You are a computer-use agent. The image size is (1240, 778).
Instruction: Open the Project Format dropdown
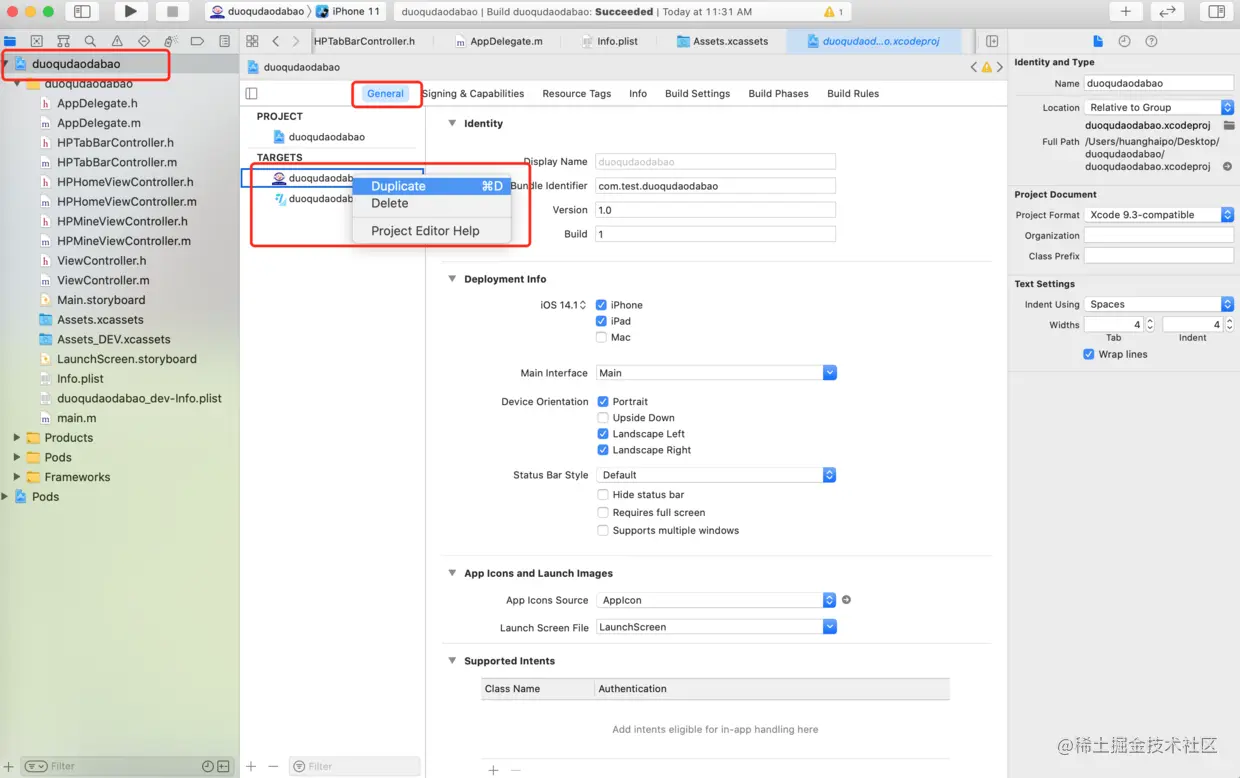click(1159, 215)
